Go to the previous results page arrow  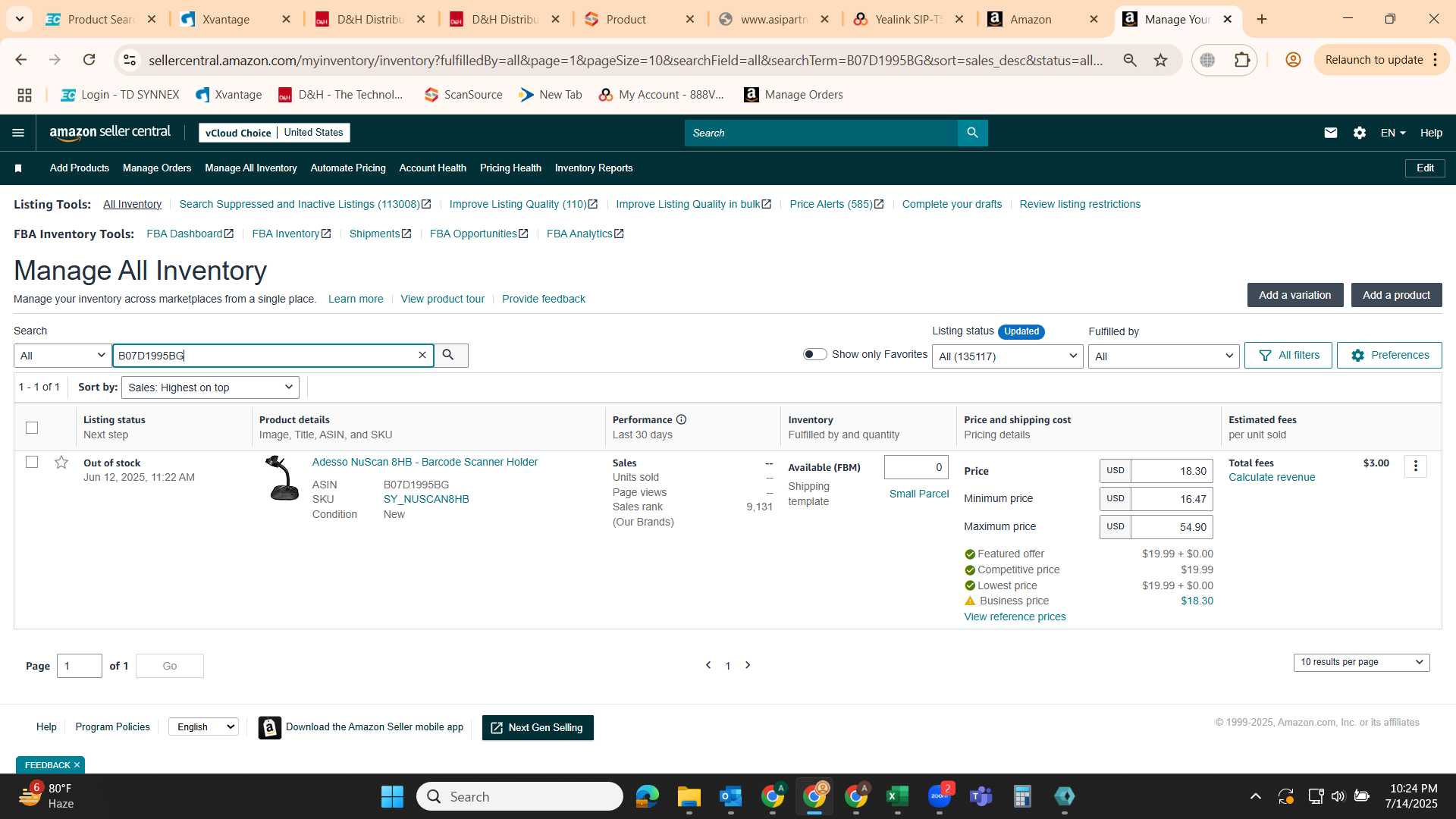click(x=708, y=665)
